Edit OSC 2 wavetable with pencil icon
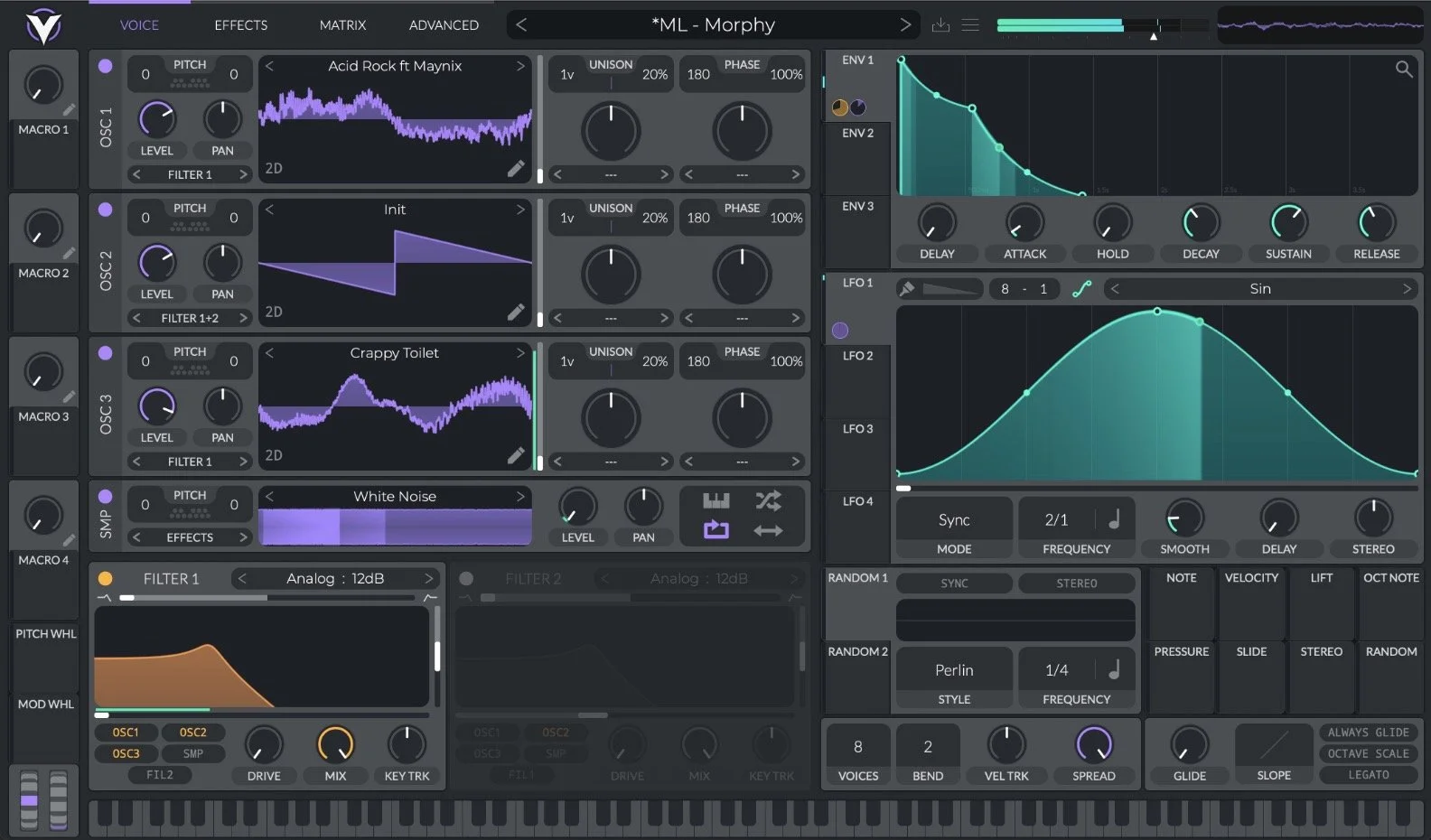1431x840 pixels. click(x=516, y=312)
